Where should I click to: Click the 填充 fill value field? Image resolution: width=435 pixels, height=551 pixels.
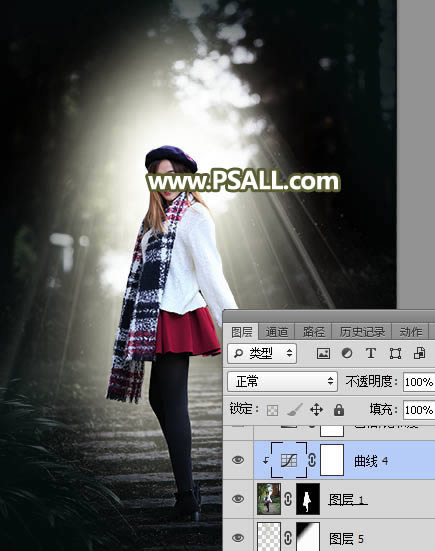[419, 410]
